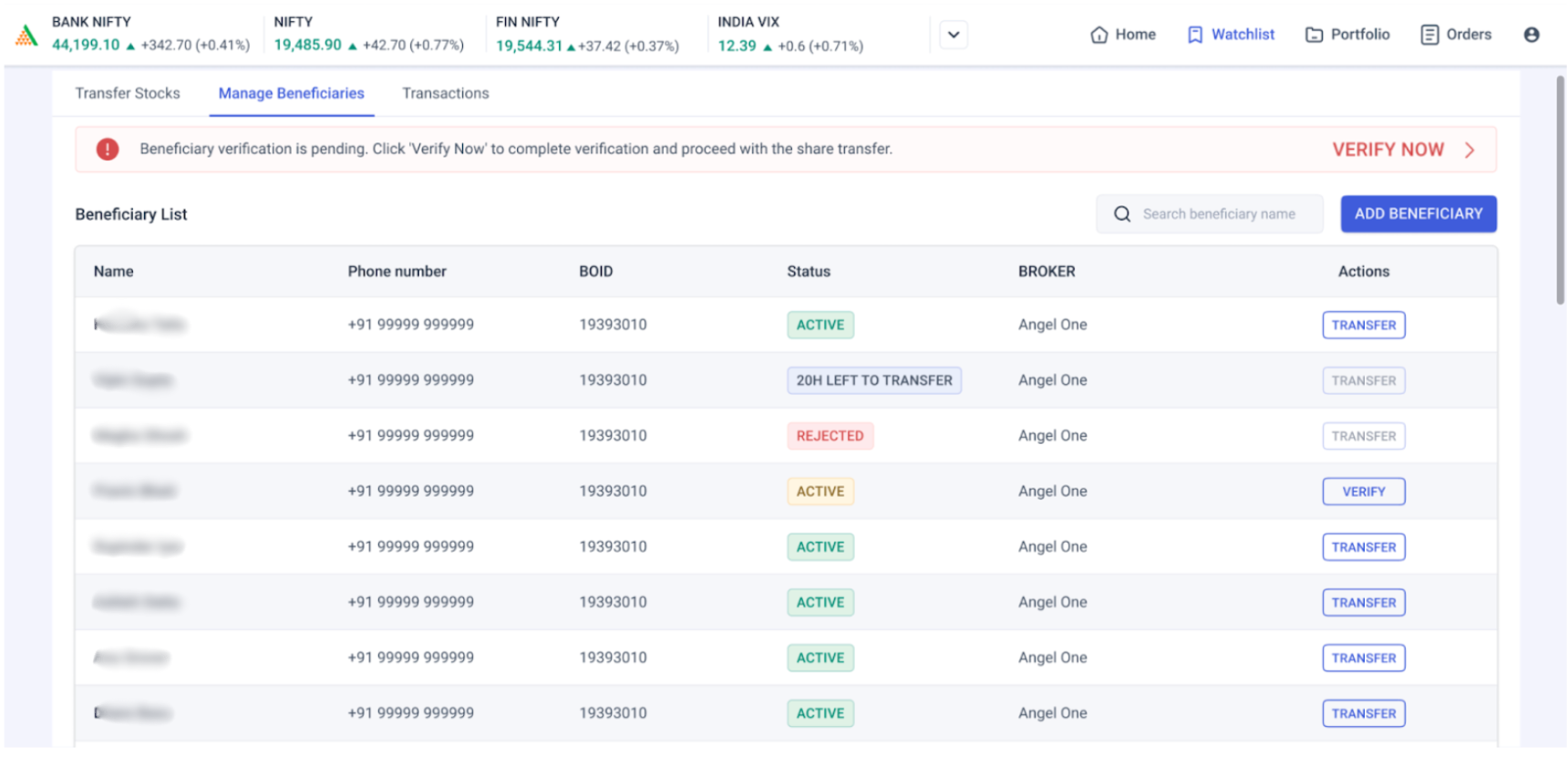The image size is (1568, 757).
Task: Open the Transactions tab
Action: (445, 93)
